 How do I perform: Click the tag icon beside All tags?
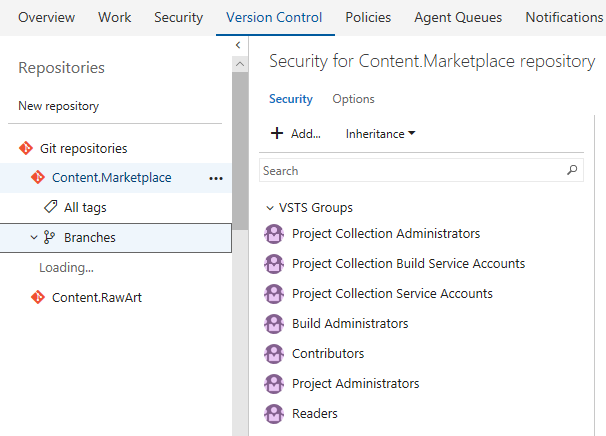click(x=51, y=207)
